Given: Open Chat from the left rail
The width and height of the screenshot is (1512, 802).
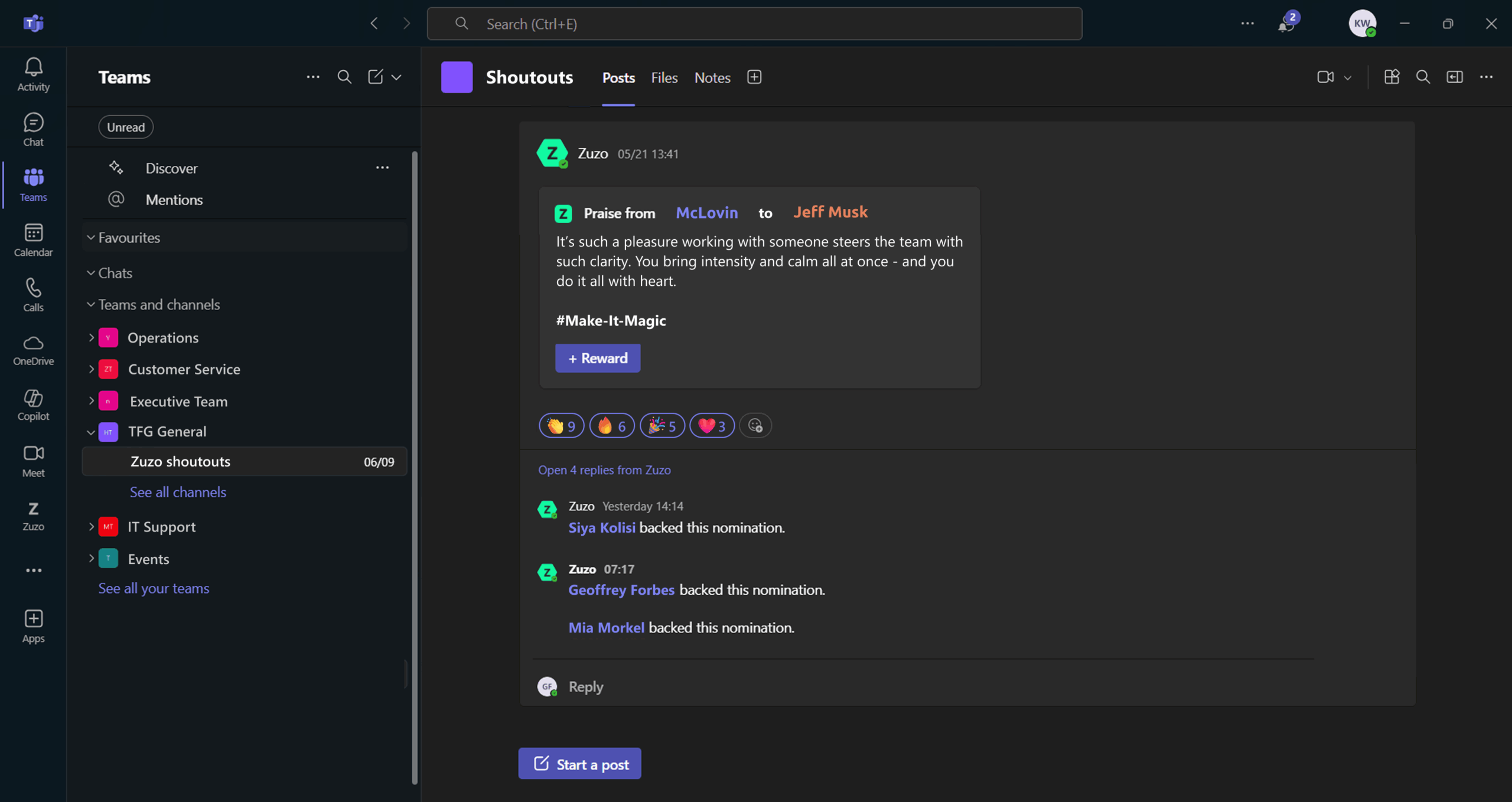Looking at the screenshot, I should (33, 130).
